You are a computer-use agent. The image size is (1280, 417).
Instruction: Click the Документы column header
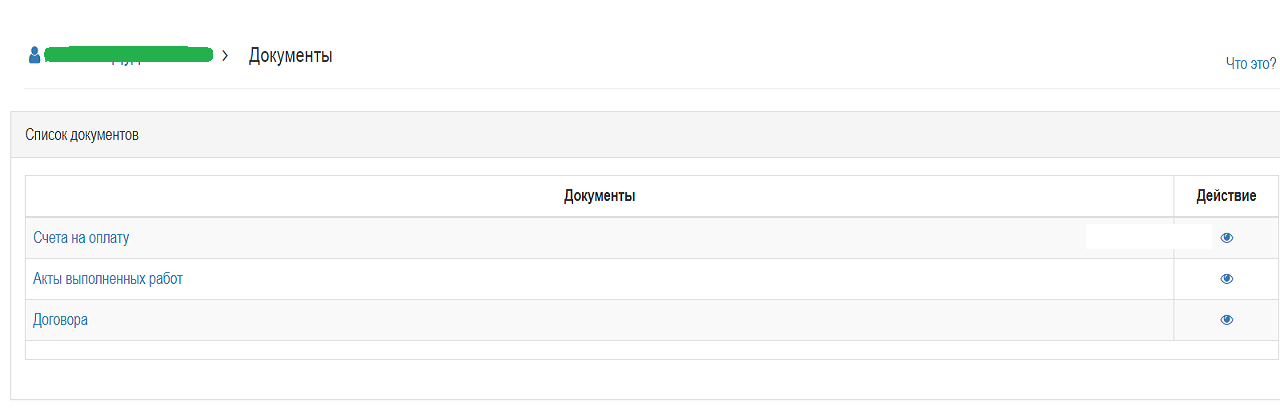599,196
